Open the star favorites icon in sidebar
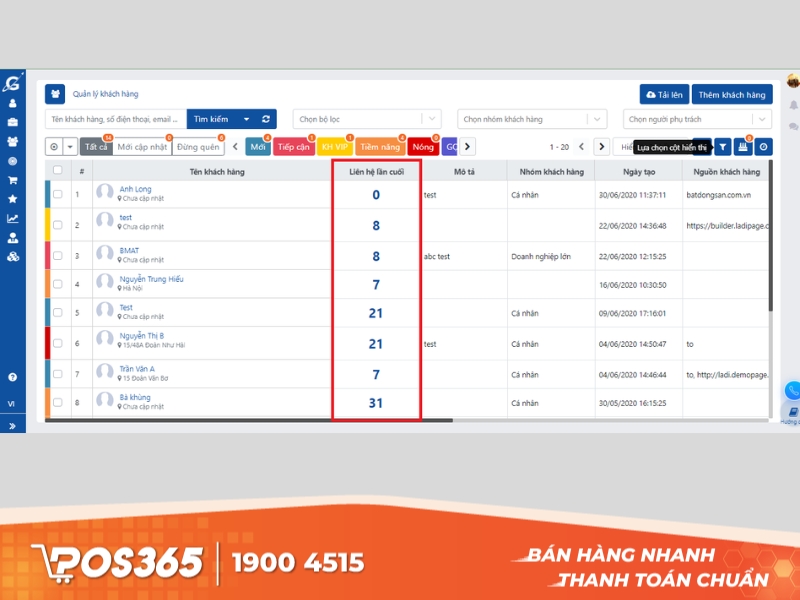Screen dimensions: 800x600 coord(13,200)
